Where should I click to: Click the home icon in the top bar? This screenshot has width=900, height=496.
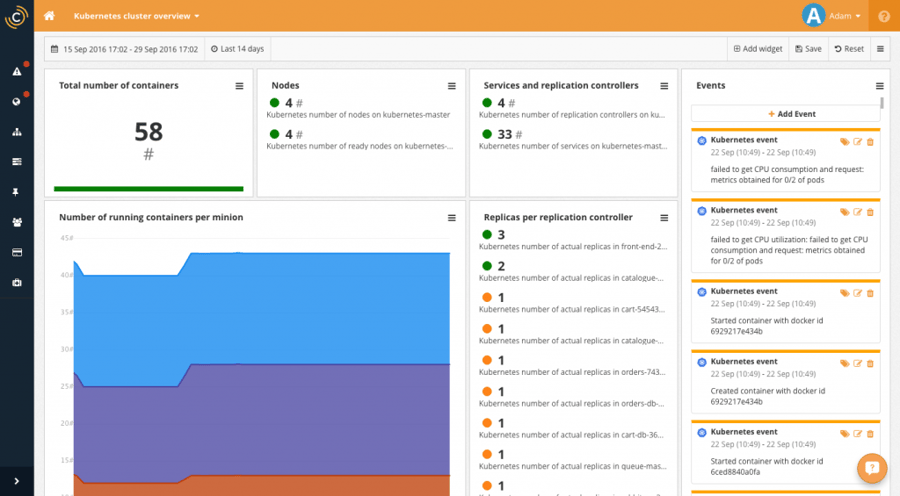49,16
